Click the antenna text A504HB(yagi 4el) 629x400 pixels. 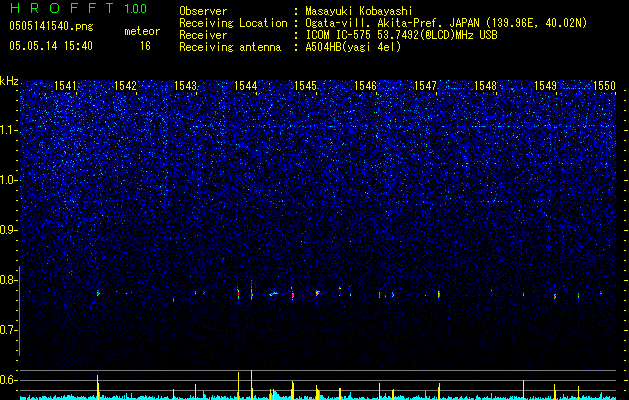[353, 47]
